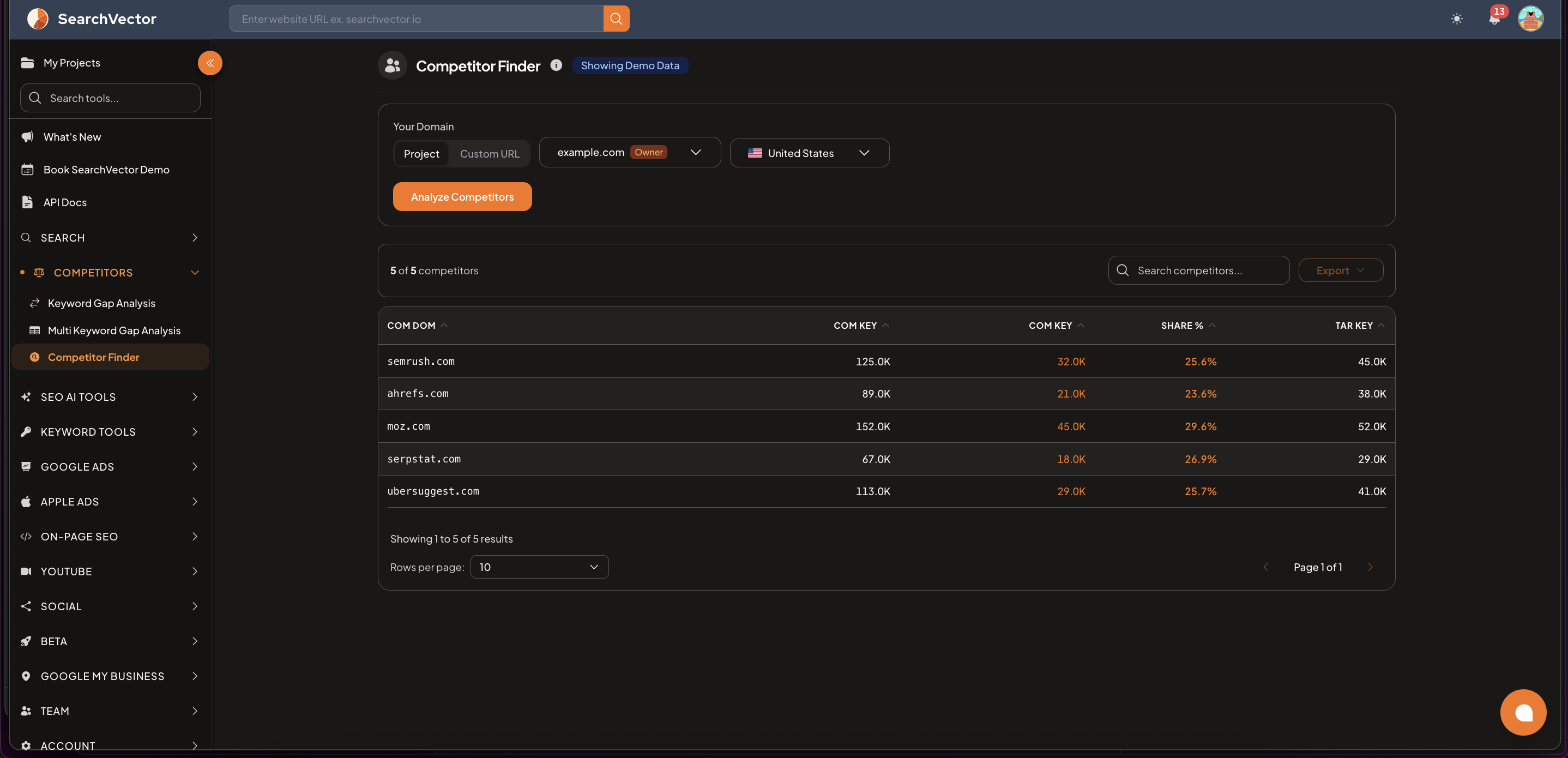
Task: Toggle the light theme sun icon
Action: pos(1456,19)
